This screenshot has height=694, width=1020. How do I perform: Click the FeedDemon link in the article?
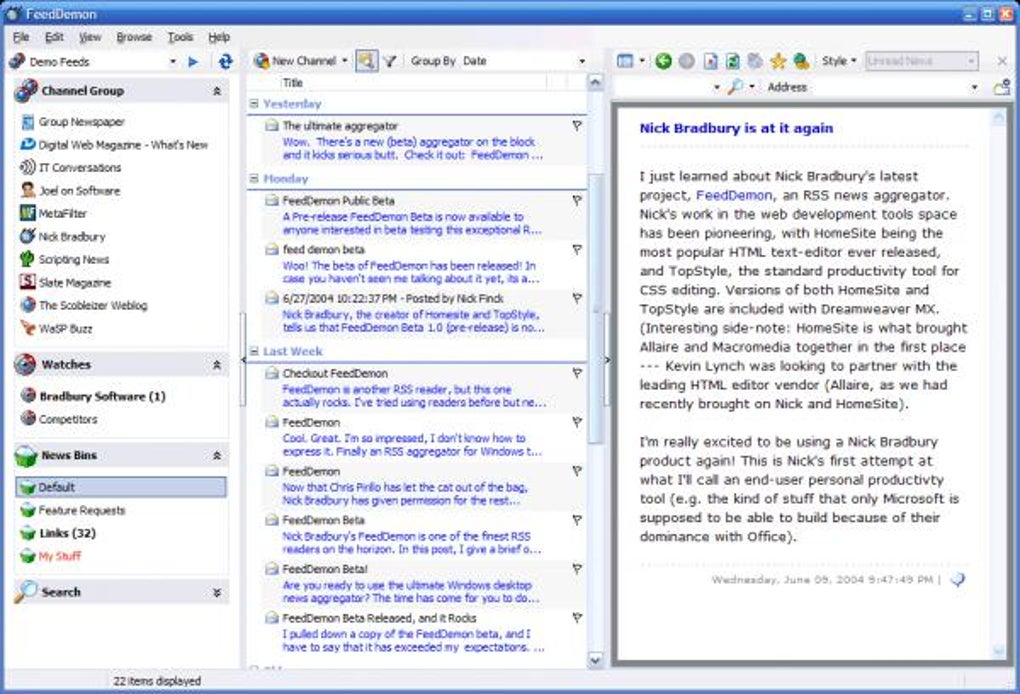pyautogui.click(x=733, y=195)
